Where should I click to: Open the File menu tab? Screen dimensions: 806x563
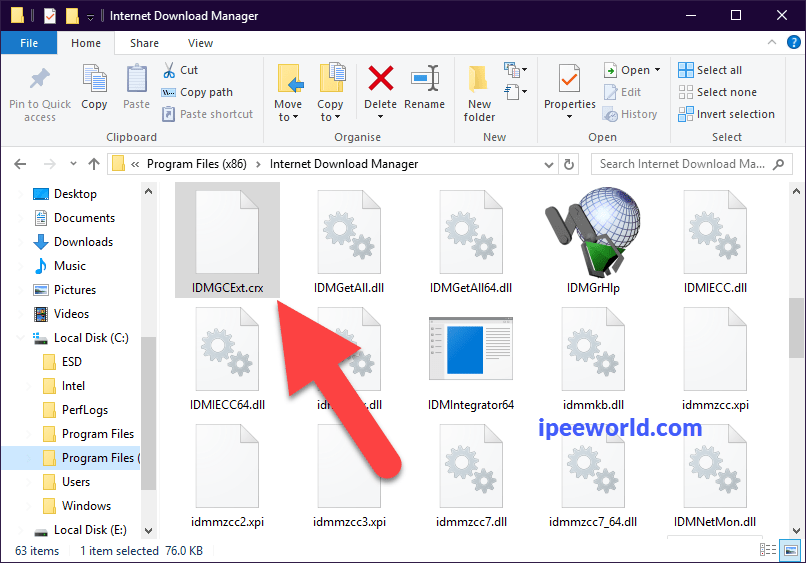tap(29, 43)
